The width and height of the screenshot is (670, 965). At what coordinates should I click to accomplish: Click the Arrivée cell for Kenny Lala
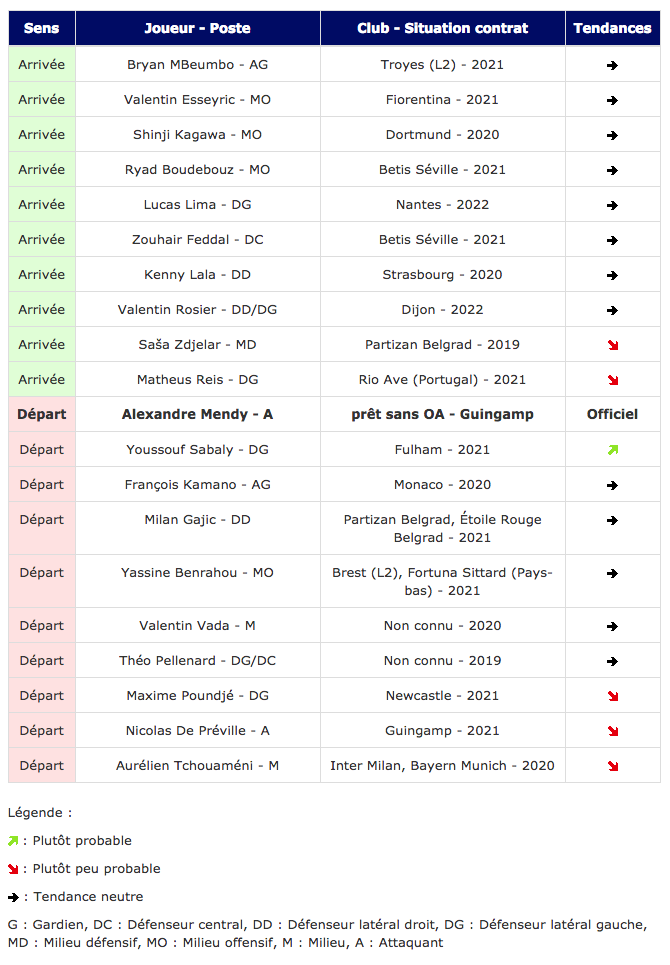coord(42,274)
